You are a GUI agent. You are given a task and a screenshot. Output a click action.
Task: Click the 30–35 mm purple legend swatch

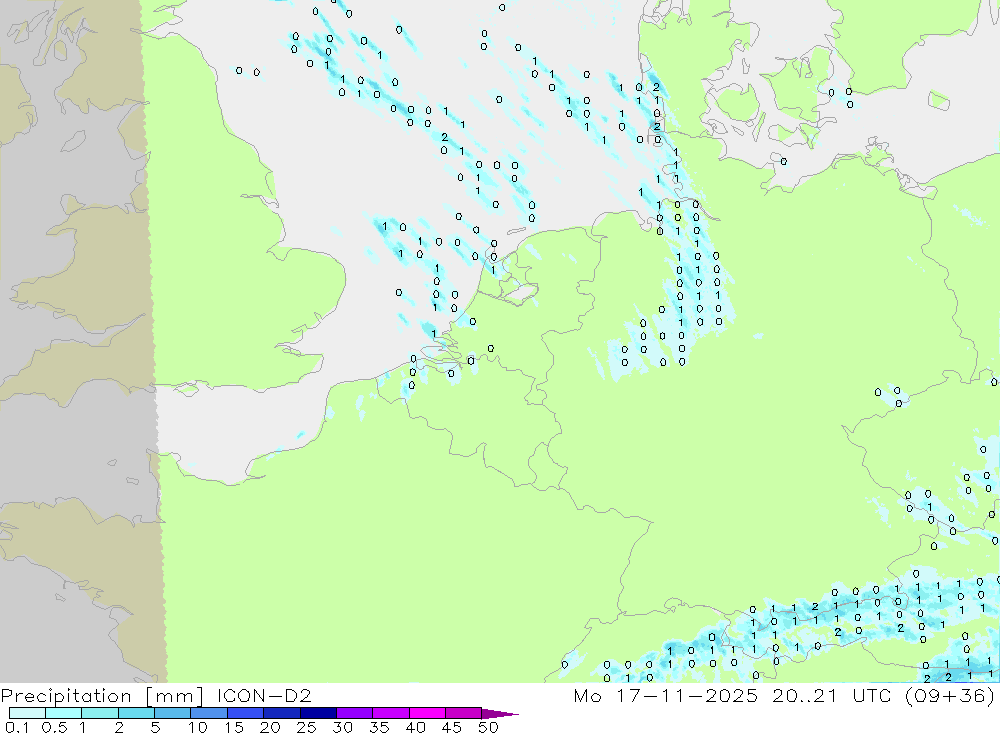tap(354, 713)
